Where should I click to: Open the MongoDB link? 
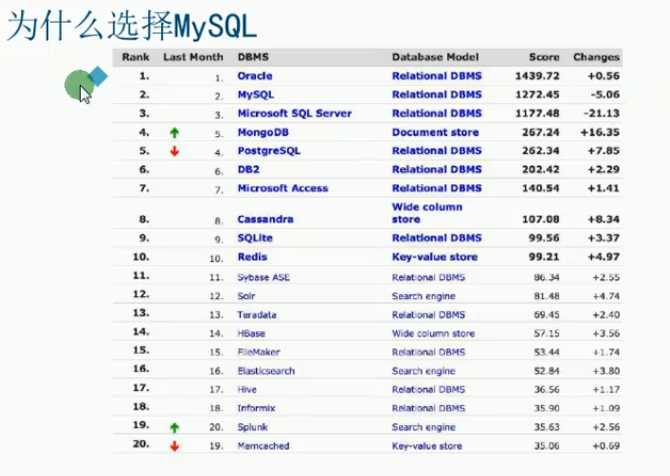click(x=263, y=132)
